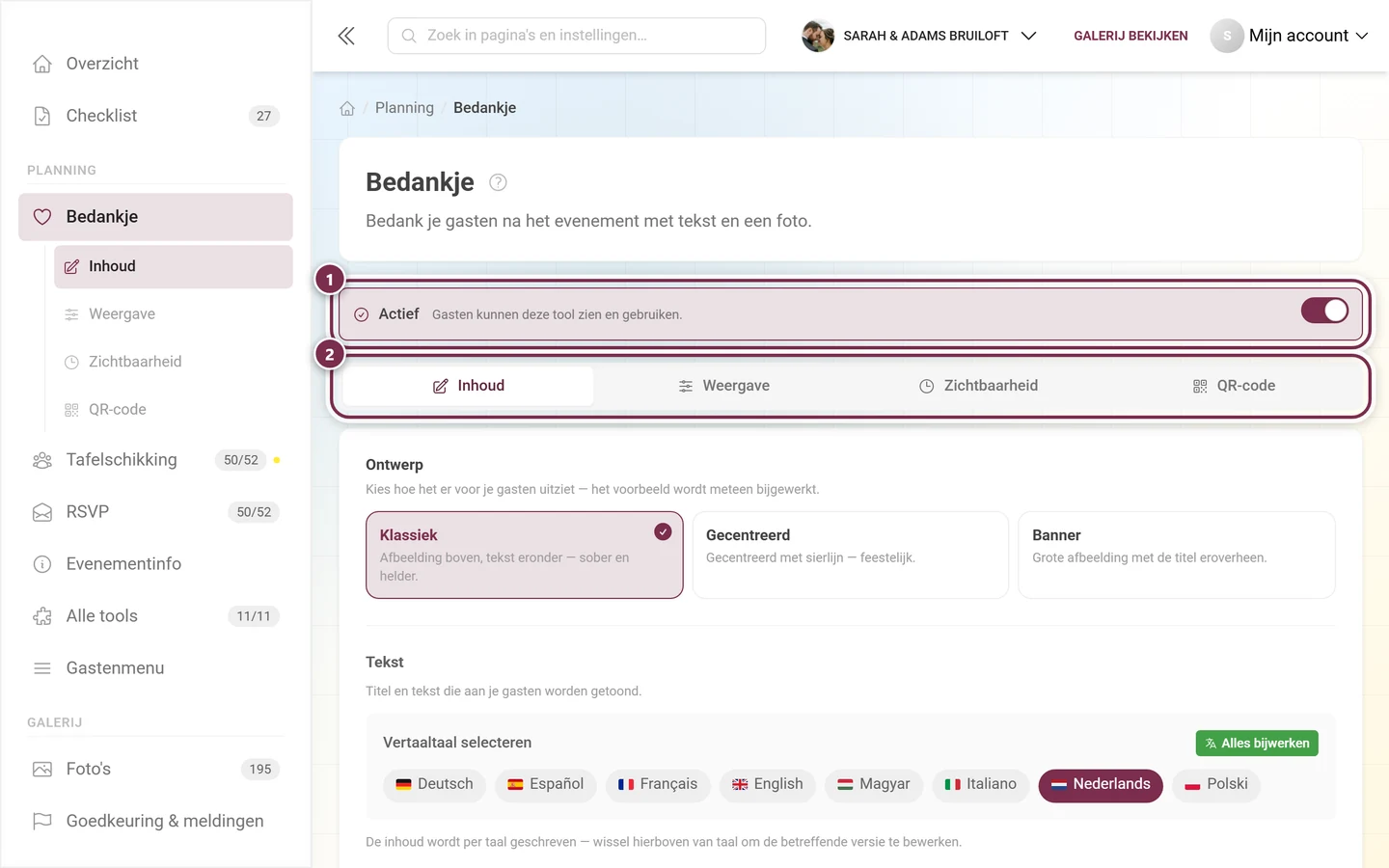Viewport: 1389px width, 868px height.
Task: Open the help question-mark icon beside Bedankje
Action: (x=498, y=182)
